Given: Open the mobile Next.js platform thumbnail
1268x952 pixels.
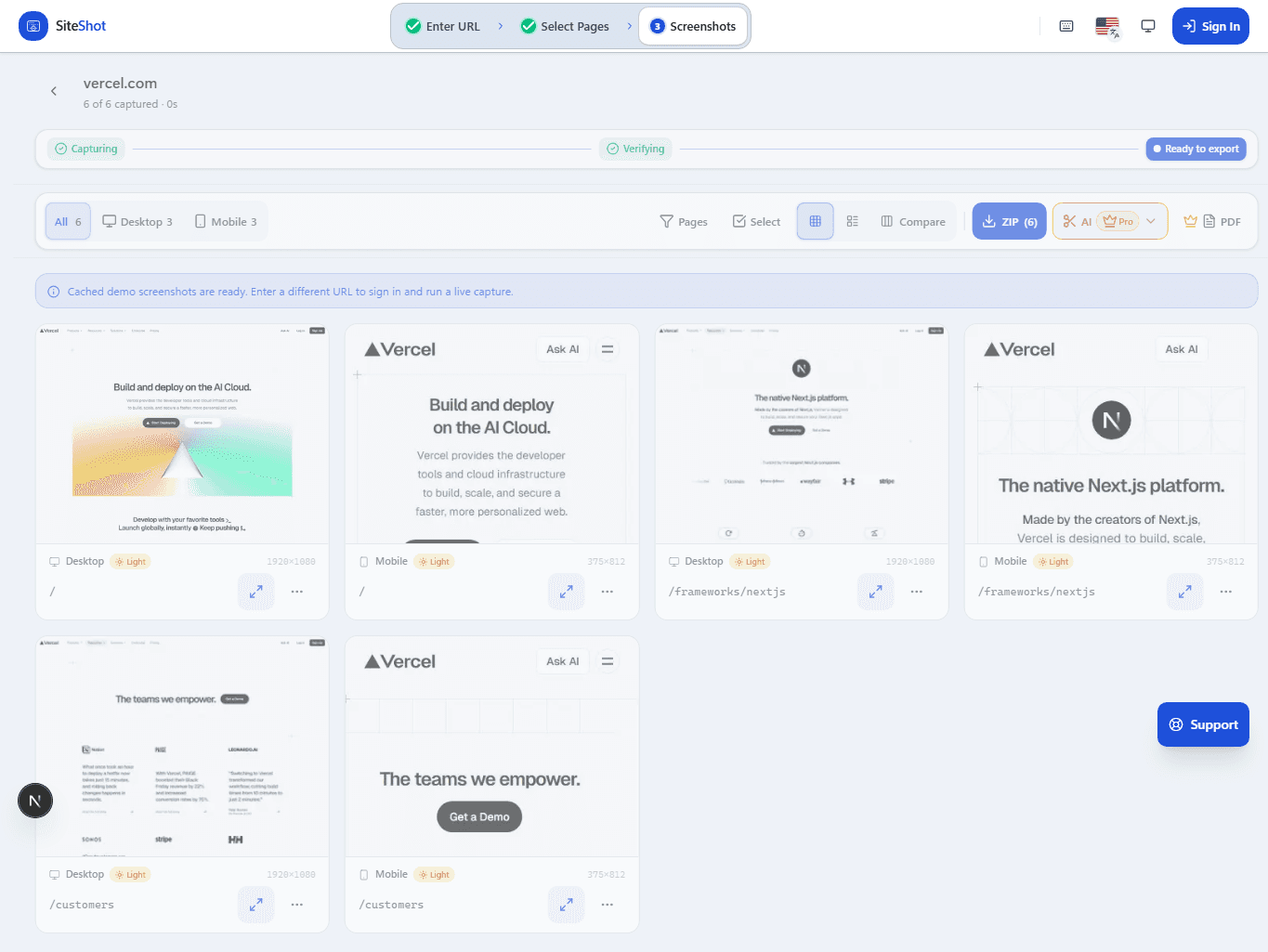Looking at the screenshot, I should [x=1111, y=434].
